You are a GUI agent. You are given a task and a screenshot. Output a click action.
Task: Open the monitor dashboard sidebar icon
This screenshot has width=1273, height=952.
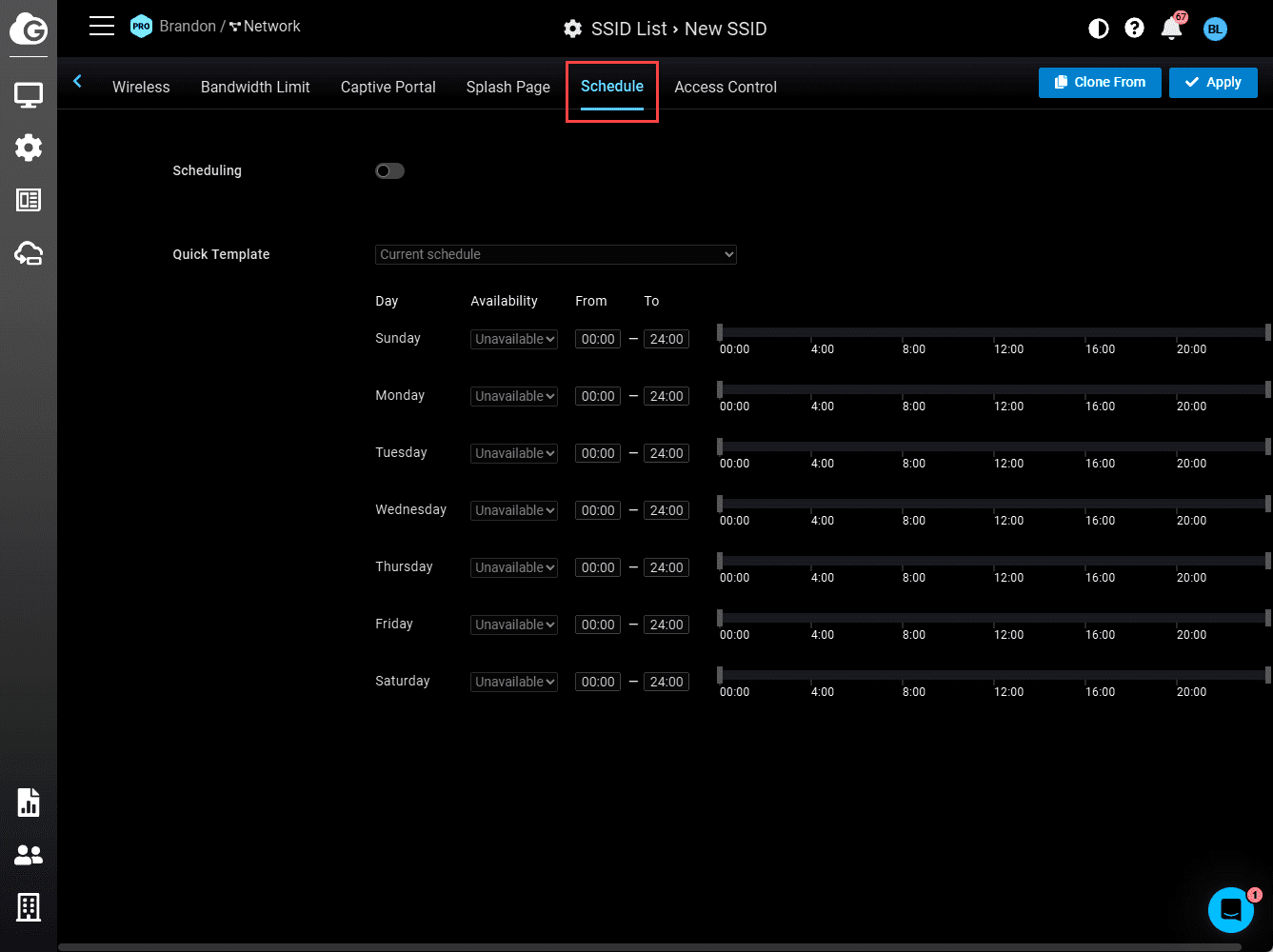pyautogui.click(x=29, y=95)
